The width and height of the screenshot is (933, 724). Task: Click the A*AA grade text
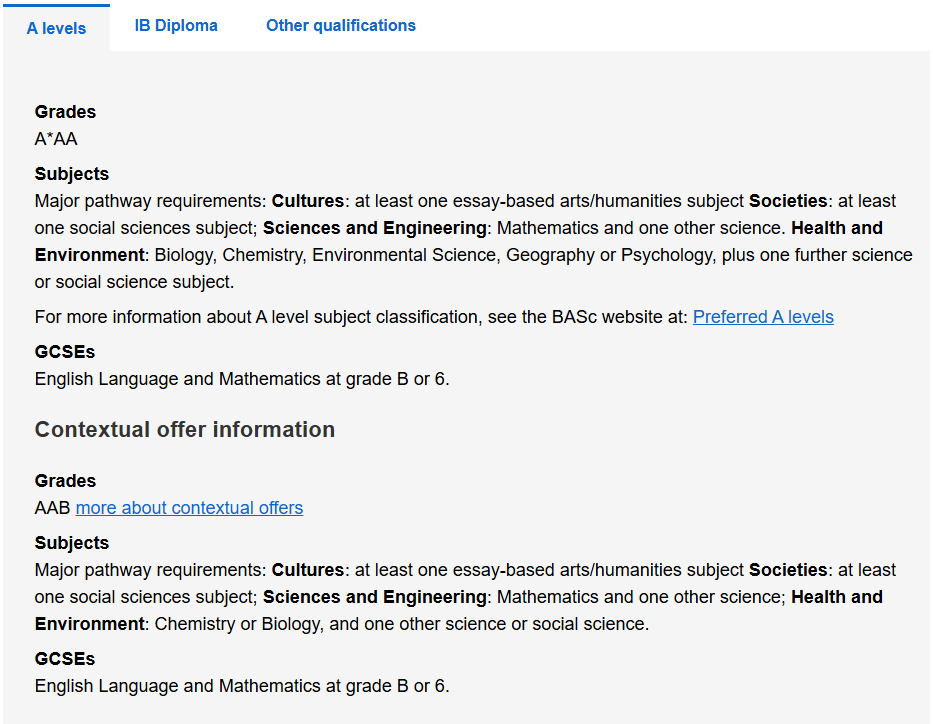tap(56, 139)
